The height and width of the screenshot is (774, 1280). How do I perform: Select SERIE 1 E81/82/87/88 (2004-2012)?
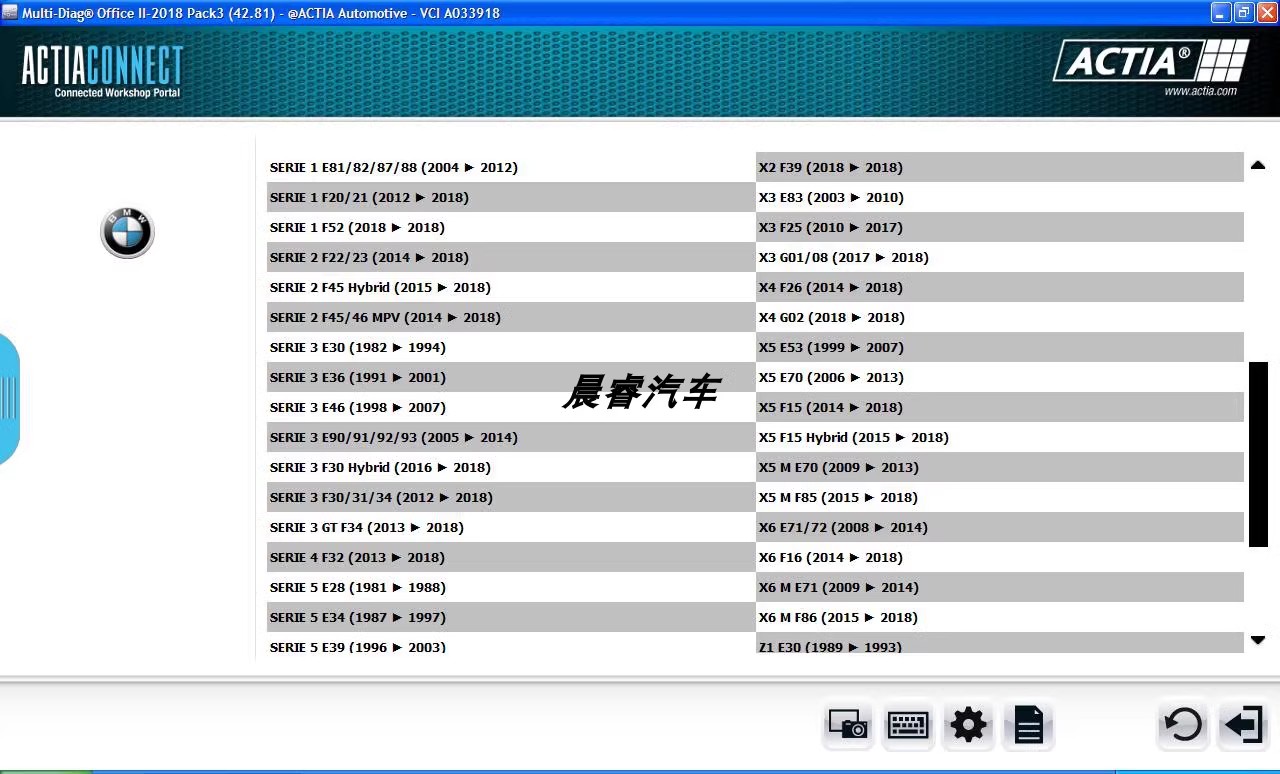click(x=511, y=167)
